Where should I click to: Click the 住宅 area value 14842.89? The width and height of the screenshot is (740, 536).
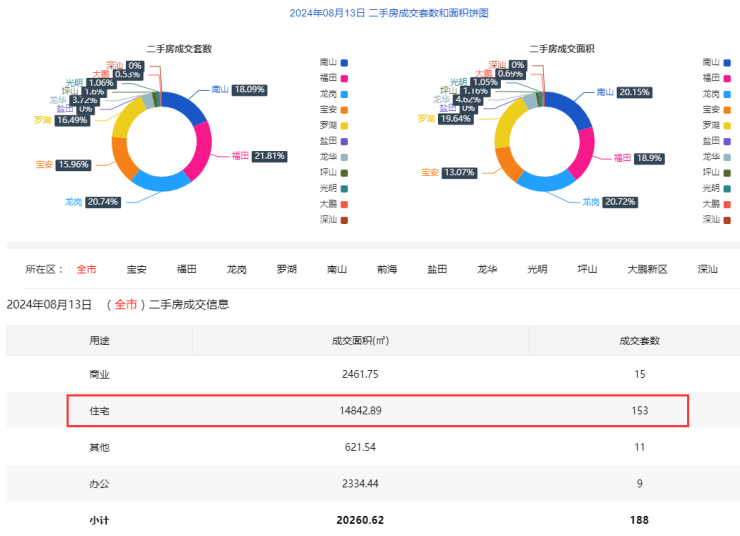360,410
